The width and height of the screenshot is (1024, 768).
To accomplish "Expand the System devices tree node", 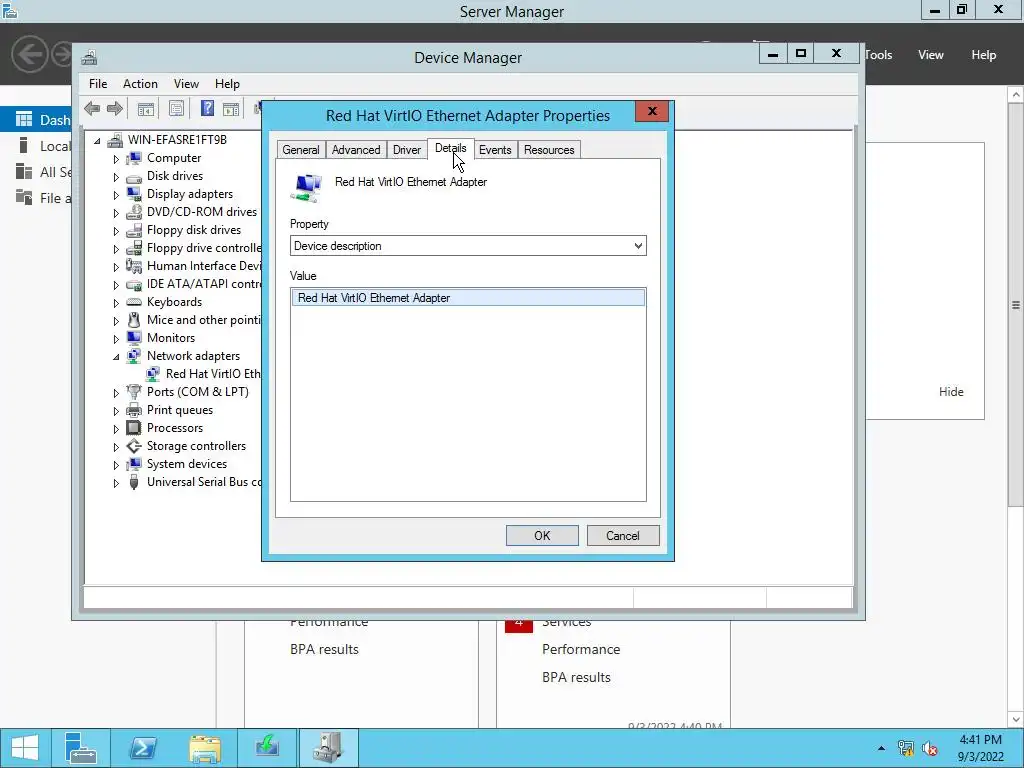I will pyautogui.click(x=116, y=465).
